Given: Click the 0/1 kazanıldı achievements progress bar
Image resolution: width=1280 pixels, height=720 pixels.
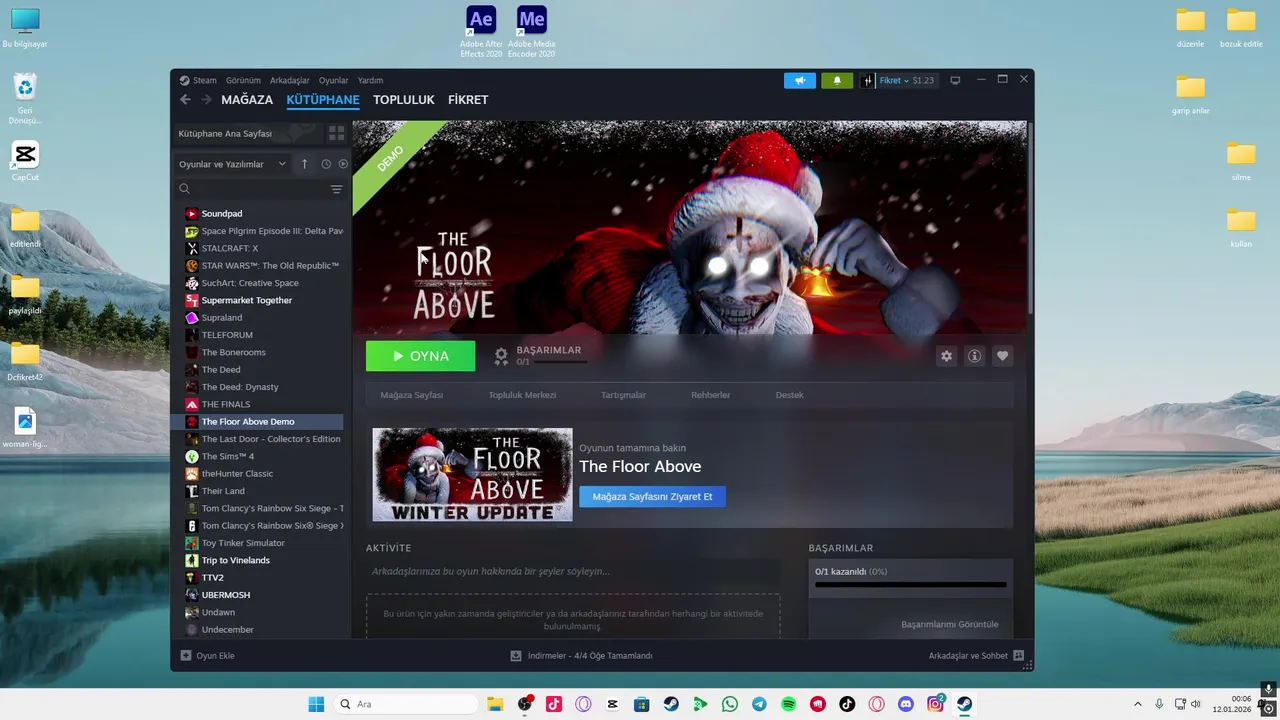Looking at the screenshot, I should (910, 584).
